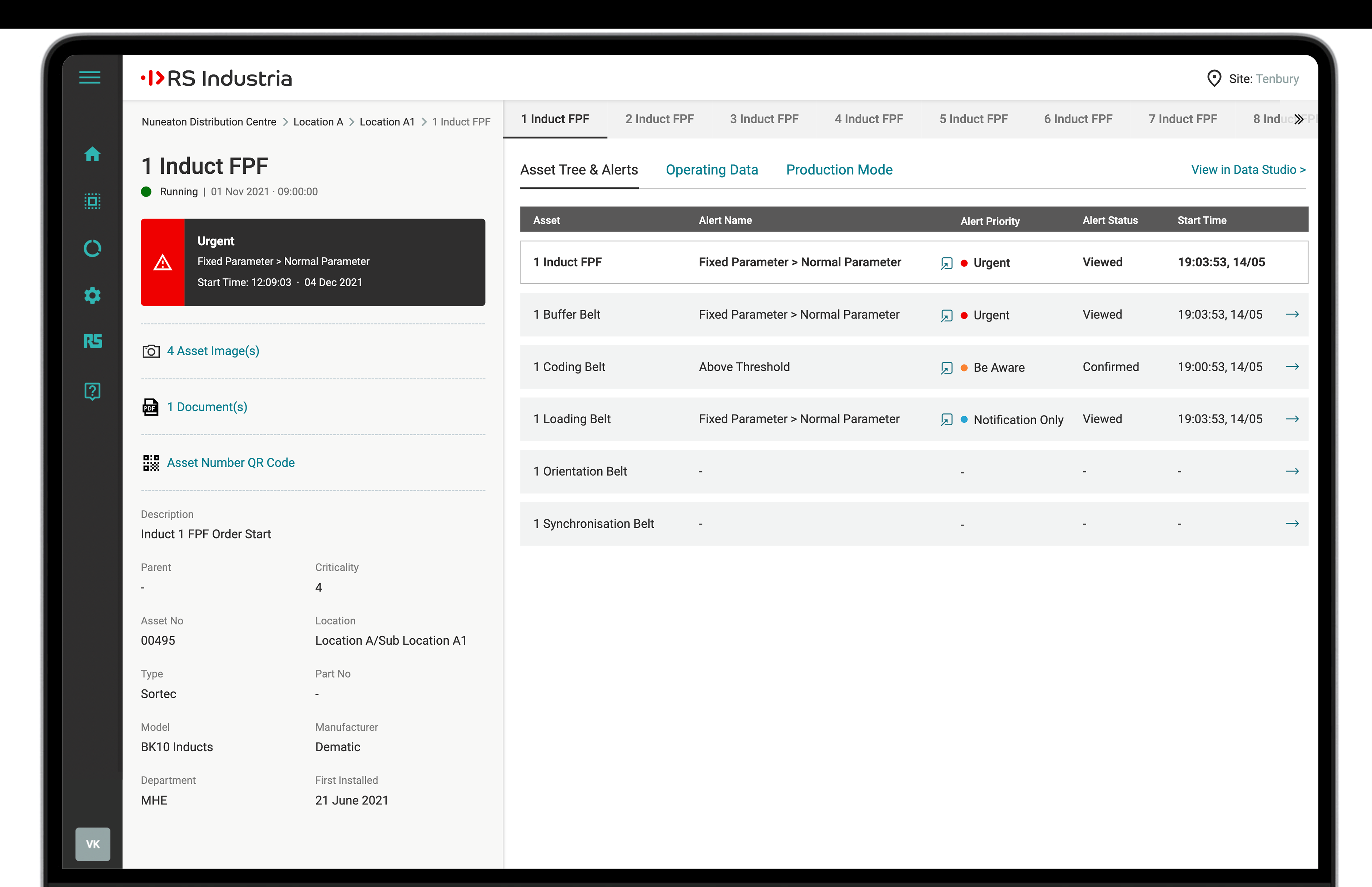The image size is (1372, 887).
Task: Open 1 Buffer Belt row arrow
Action: click(x=1292, y=314)
